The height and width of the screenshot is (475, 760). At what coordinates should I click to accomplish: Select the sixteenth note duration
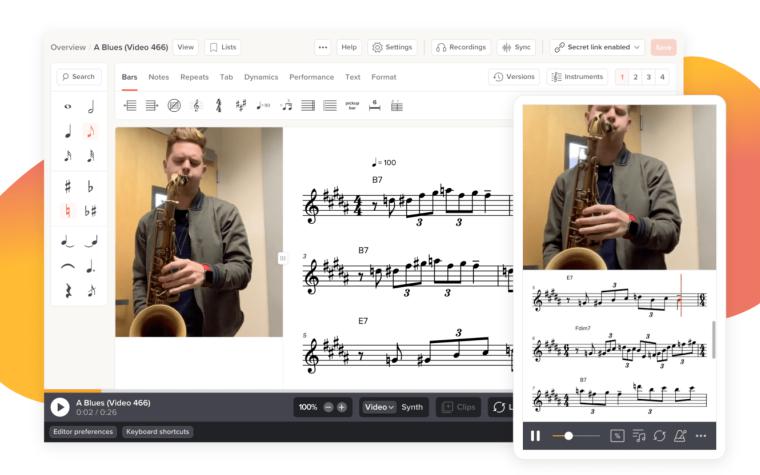[x=67, y=156]
